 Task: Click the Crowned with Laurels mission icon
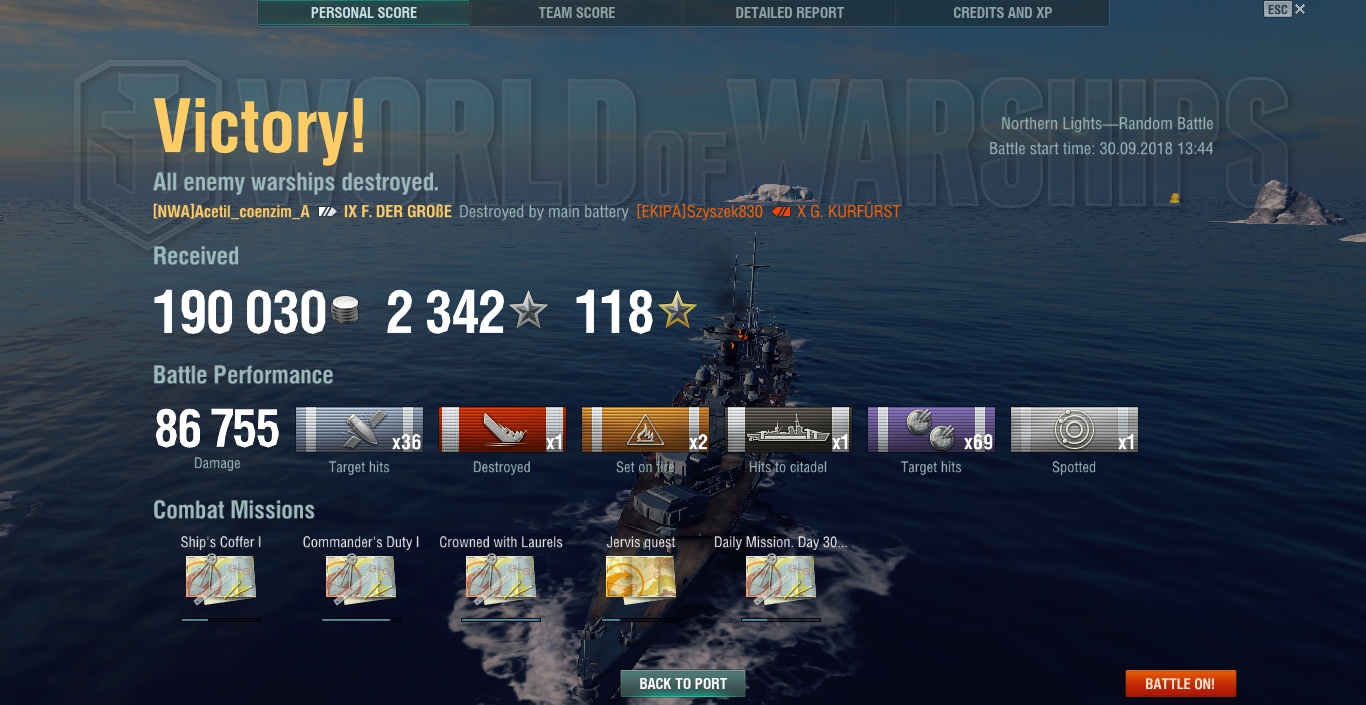501,580
